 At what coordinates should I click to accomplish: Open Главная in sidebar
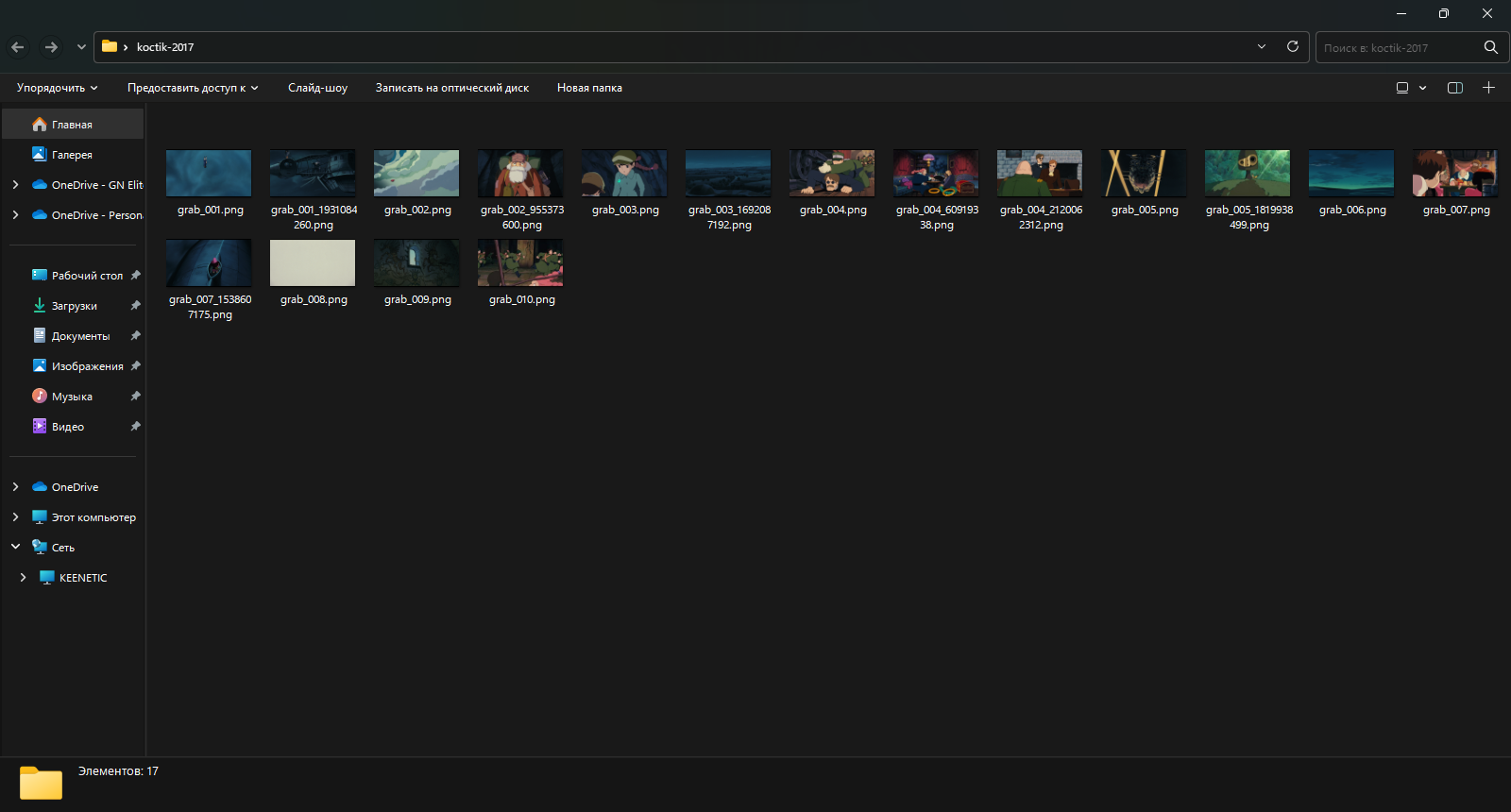pos(73,125)
